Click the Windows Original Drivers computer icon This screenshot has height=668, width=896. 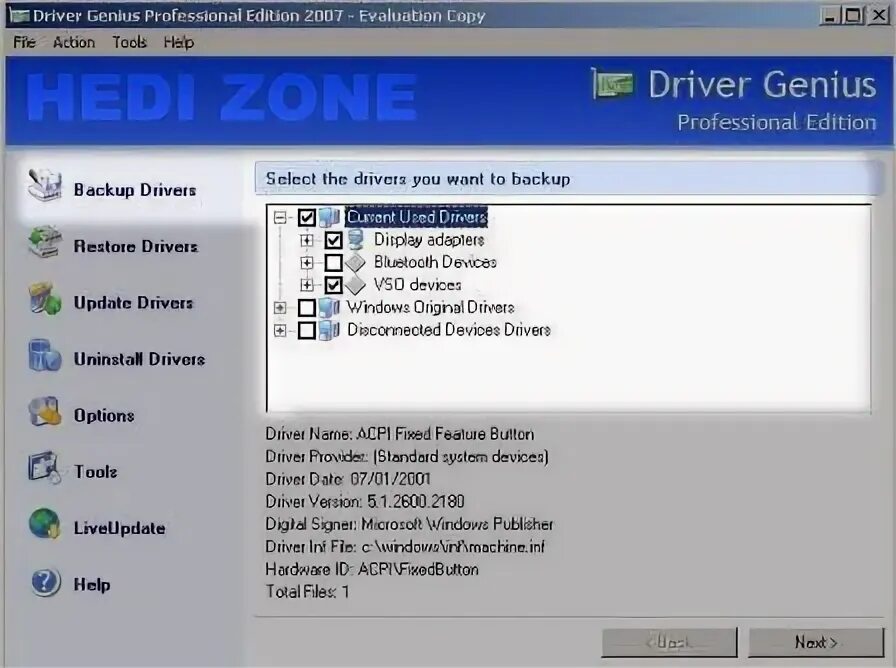pos(330,307)
